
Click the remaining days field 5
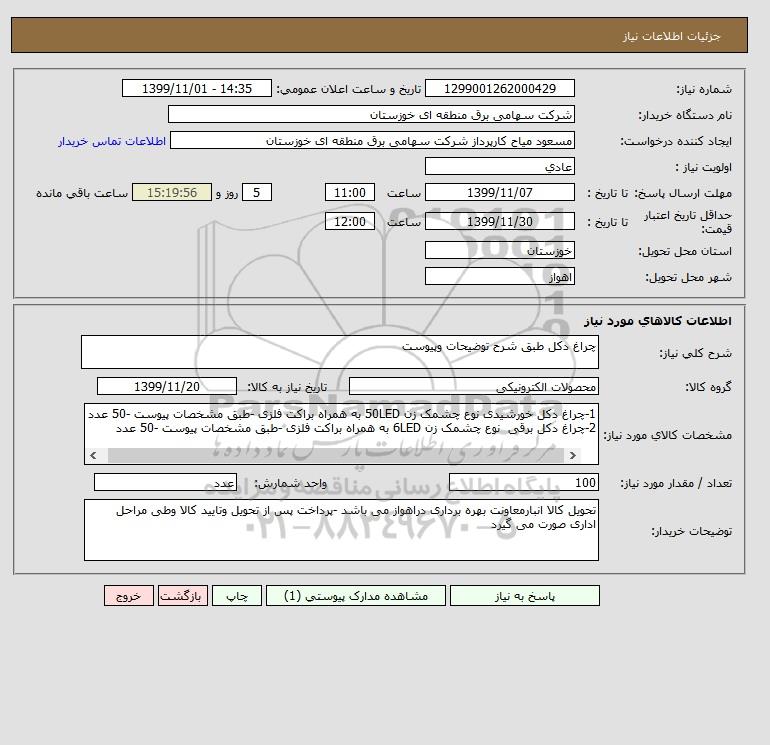(256, 193)
